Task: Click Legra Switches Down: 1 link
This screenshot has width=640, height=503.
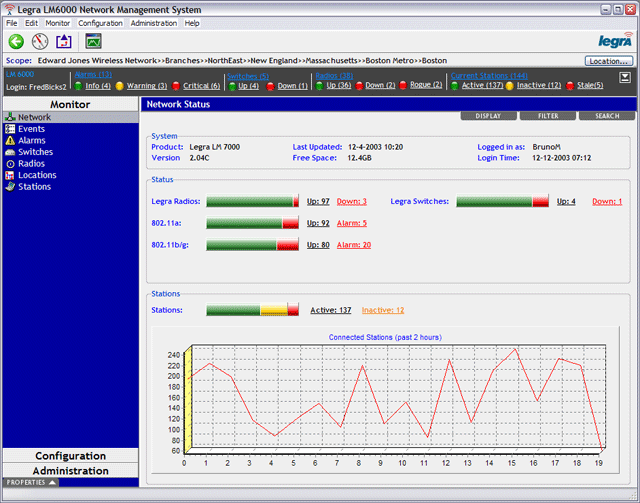Action: tap(607, 201)
